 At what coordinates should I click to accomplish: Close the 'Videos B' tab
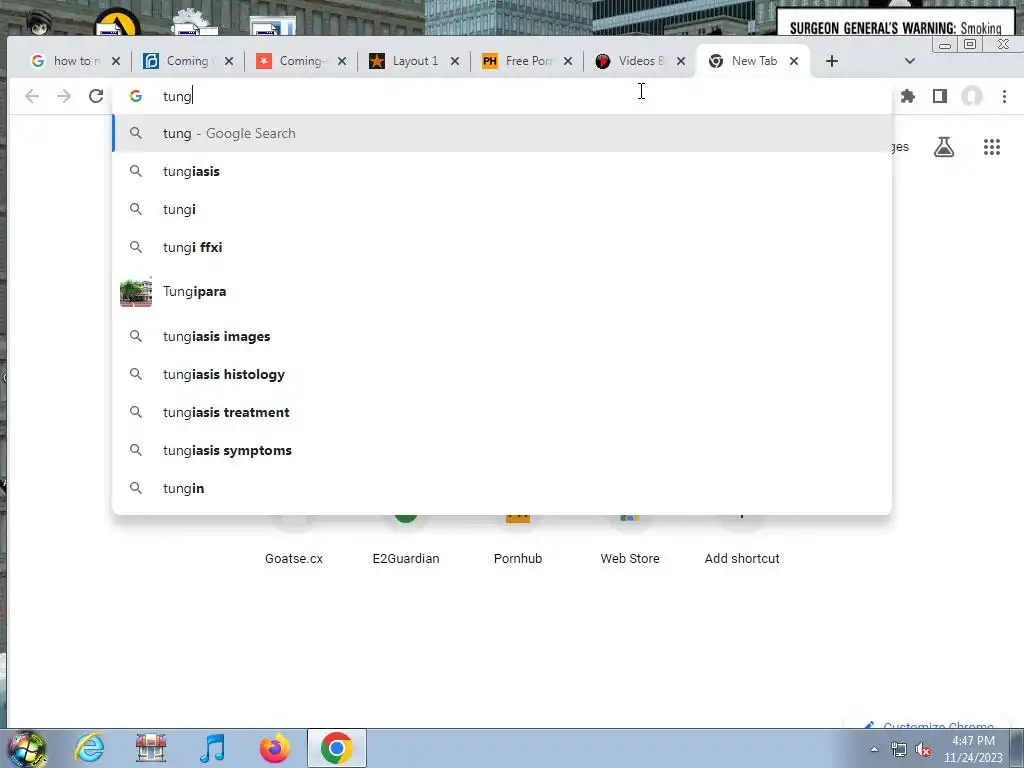(x=681, y=61)
